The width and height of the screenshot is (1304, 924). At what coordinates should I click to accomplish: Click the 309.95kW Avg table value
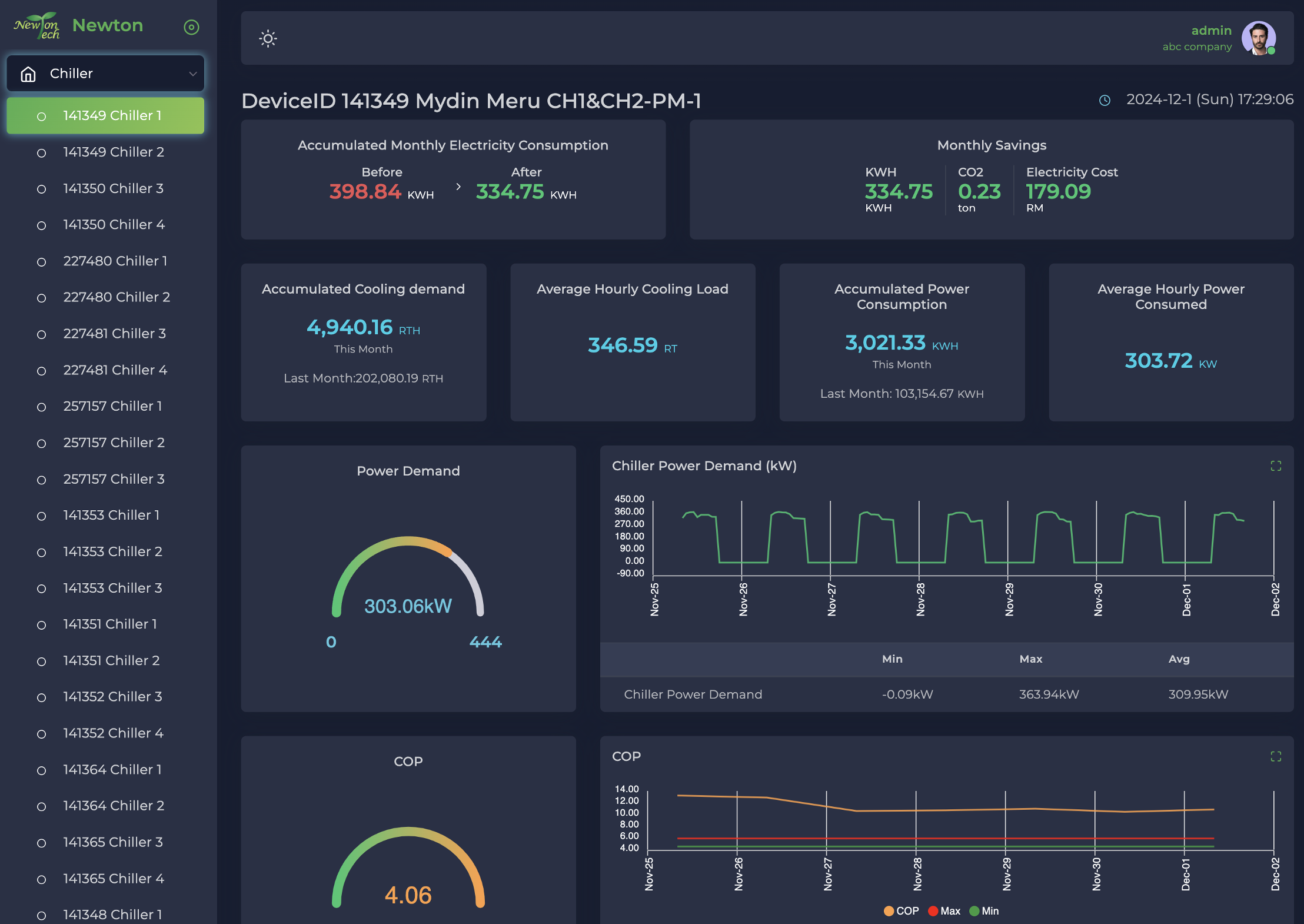1198,694
